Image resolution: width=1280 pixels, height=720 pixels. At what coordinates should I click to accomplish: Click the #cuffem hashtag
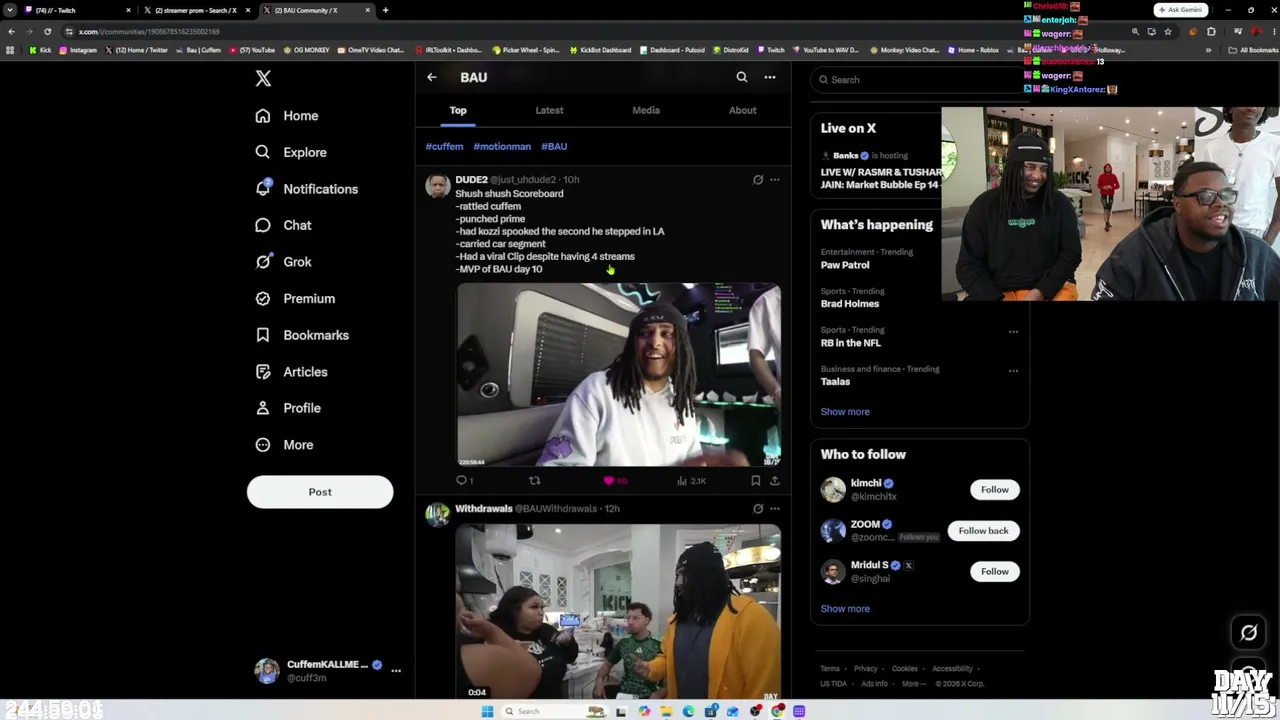pyautogui.click(x=444, y=147)
